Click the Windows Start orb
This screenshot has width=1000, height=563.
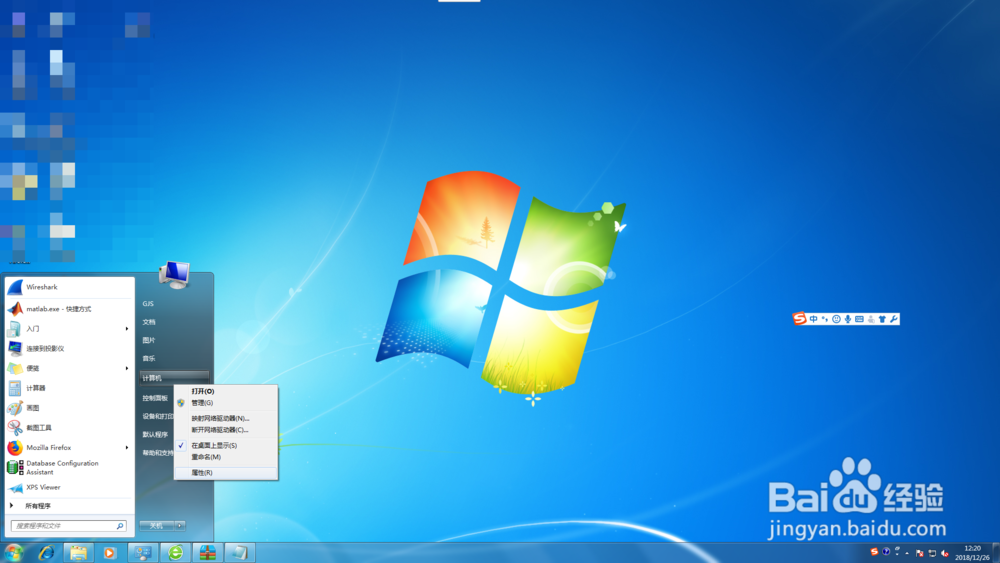click(x=13, y=552)
